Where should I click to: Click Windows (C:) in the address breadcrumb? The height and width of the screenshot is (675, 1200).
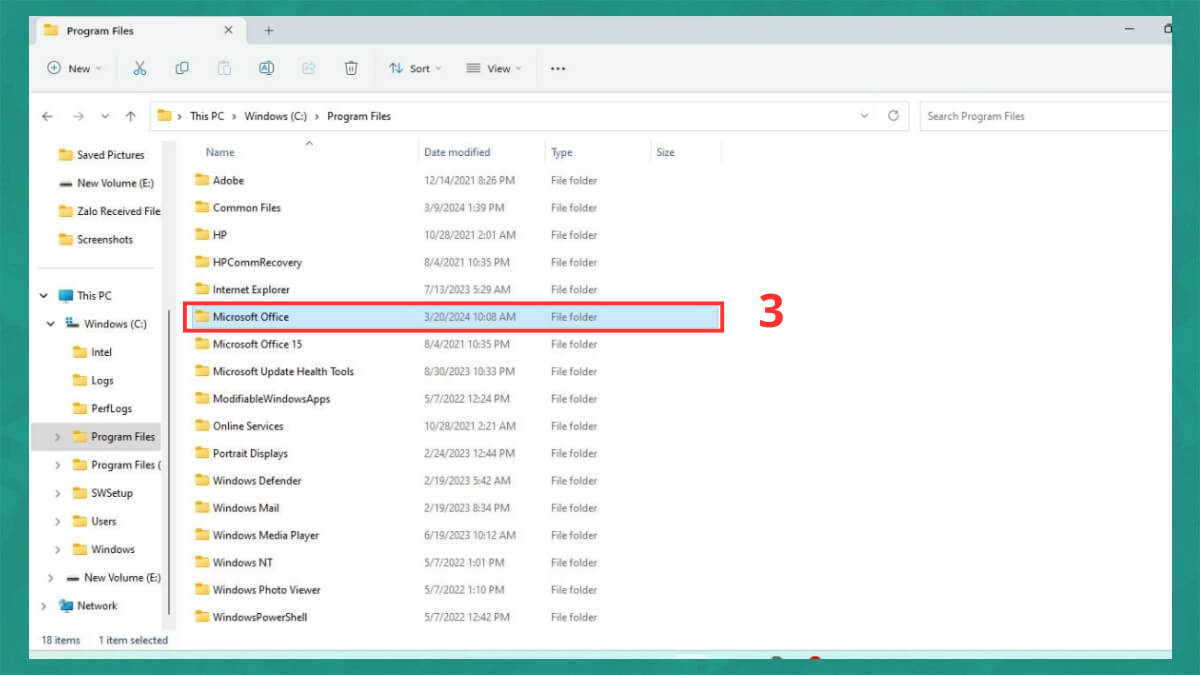(x=275, y=116)
